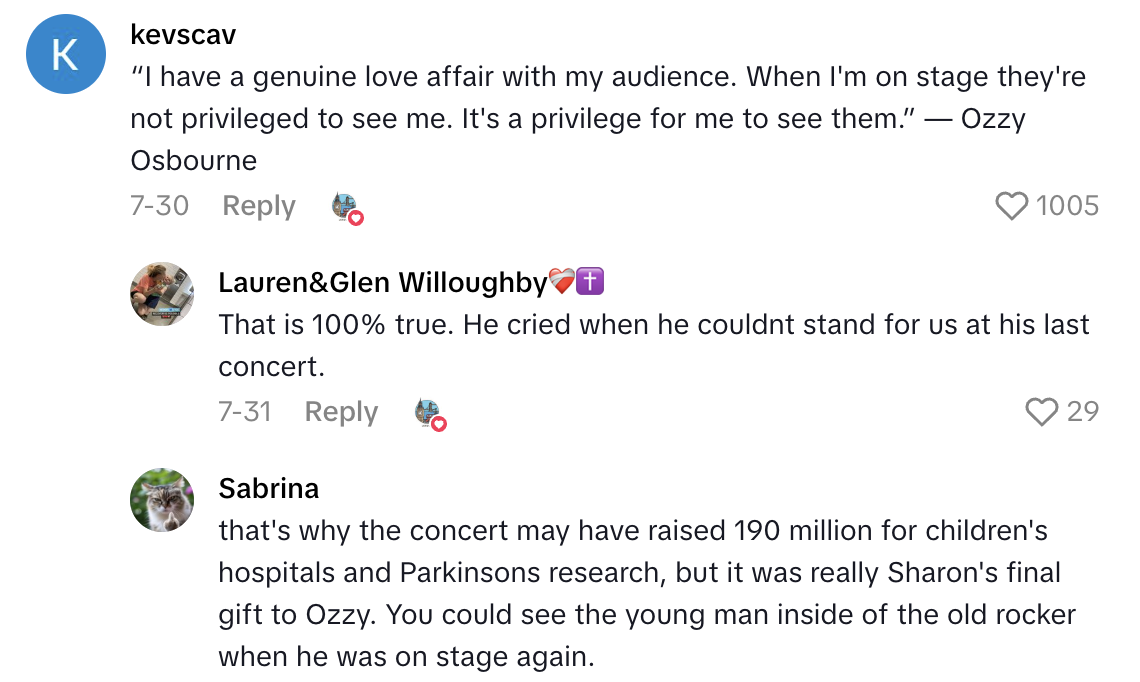Reply to Lauren&Glen Willoughby's comment

point(341,412)
